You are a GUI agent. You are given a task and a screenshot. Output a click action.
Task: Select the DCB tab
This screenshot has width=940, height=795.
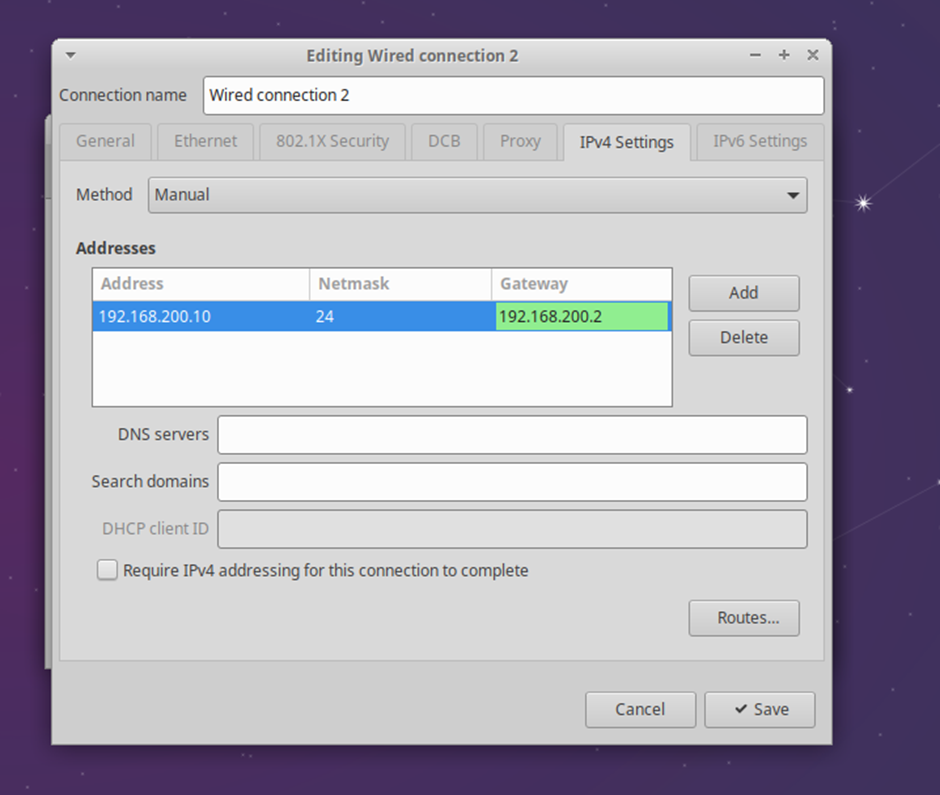444,141
